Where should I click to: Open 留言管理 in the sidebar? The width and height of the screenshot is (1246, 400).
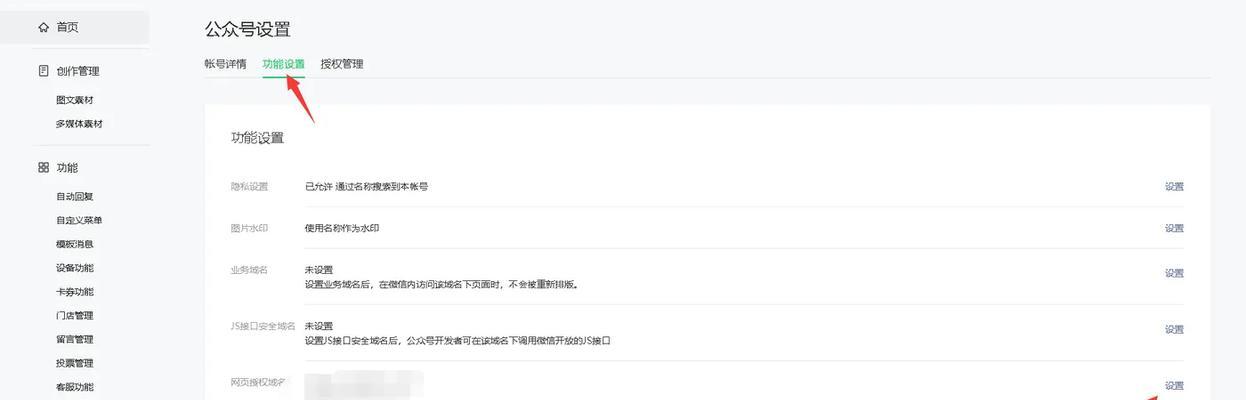click(x=75, y=340)
